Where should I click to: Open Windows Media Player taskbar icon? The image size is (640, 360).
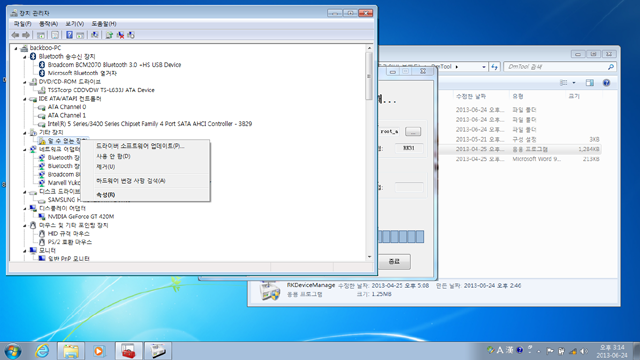point(98,351)
